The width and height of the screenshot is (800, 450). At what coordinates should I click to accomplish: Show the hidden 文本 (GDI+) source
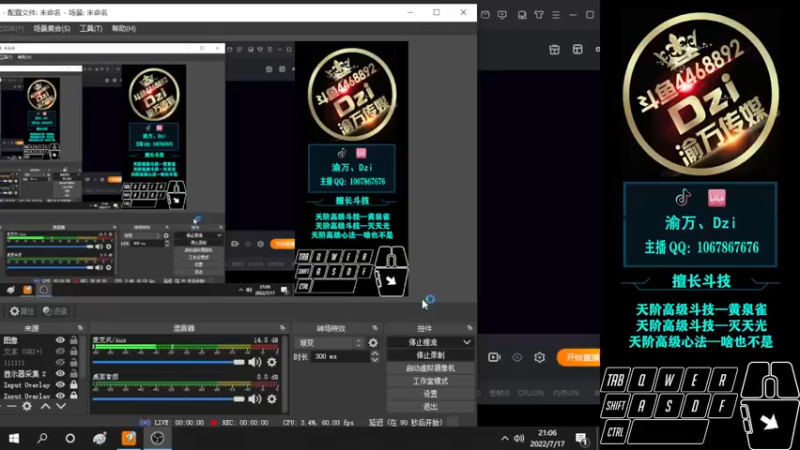click(x=60, y=351)
